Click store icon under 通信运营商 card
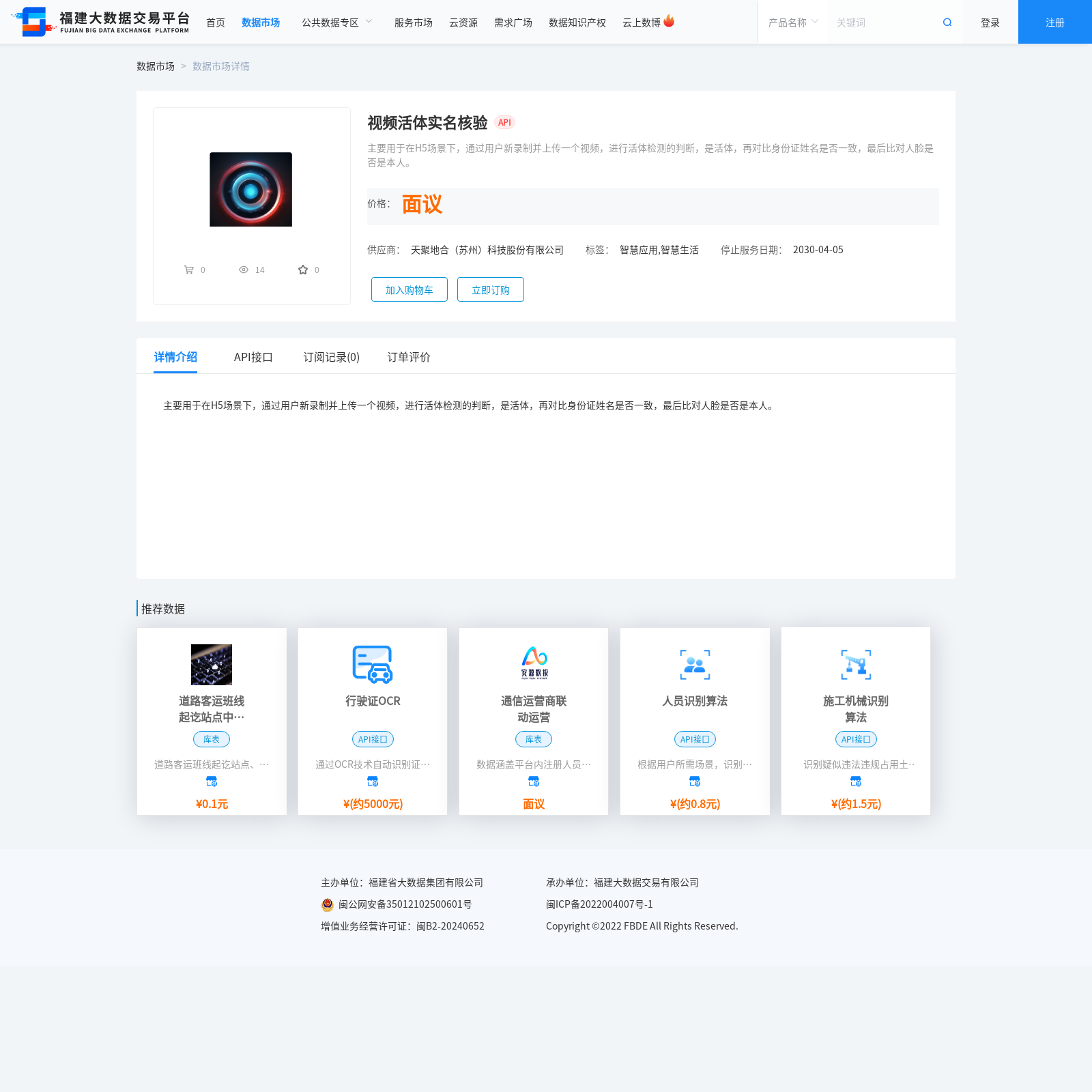Image resolution: width=1092 pixels, height=1092 pixels. click(x=534, y=781)
